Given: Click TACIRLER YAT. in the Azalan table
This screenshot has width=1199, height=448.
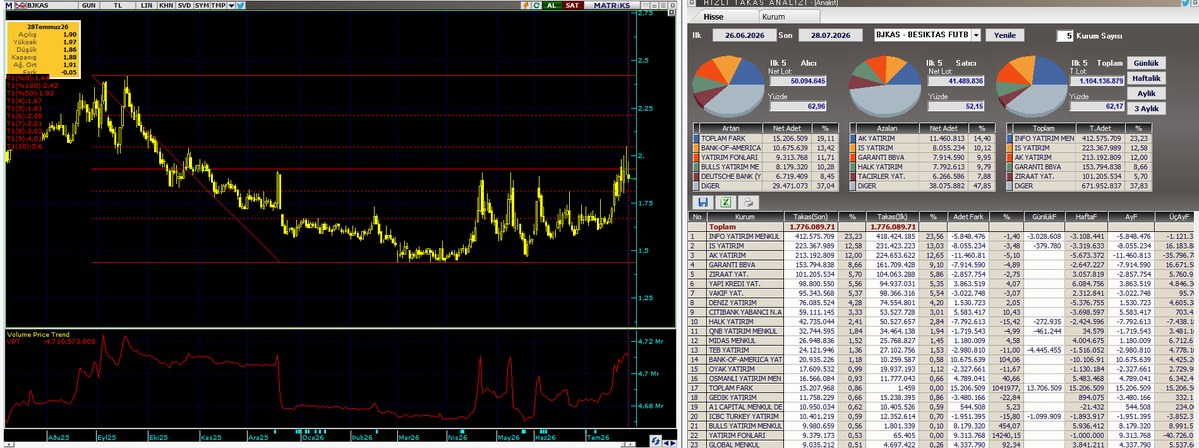Looking at the screenshot, I should pyautogui.click(x=890, y=176).
